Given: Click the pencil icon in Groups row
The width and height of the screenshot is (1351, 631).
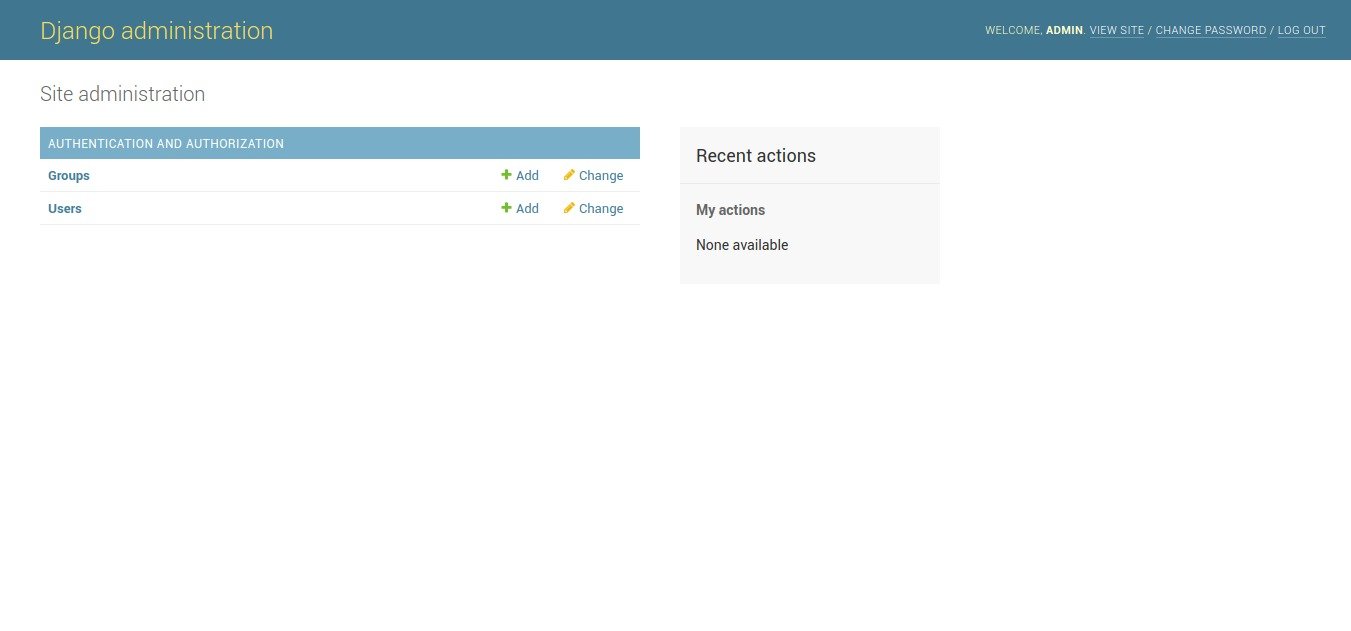Looking at the screenshot, I should pos(569,175).
